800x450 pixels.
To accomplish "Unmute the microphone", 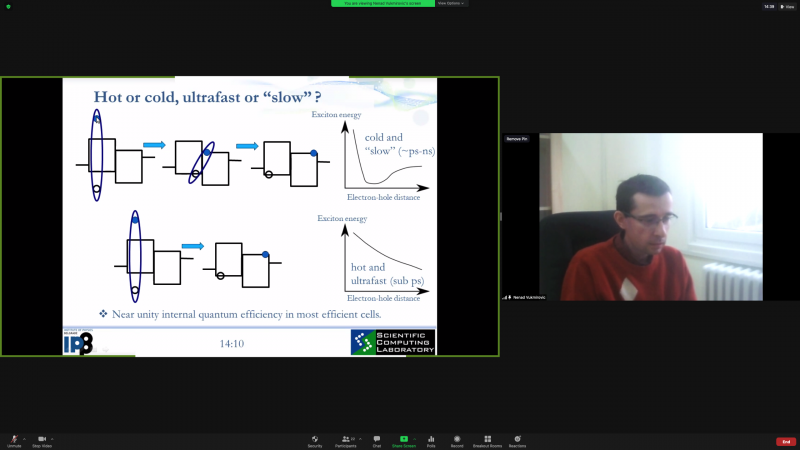I will click(x=14, y=439).
